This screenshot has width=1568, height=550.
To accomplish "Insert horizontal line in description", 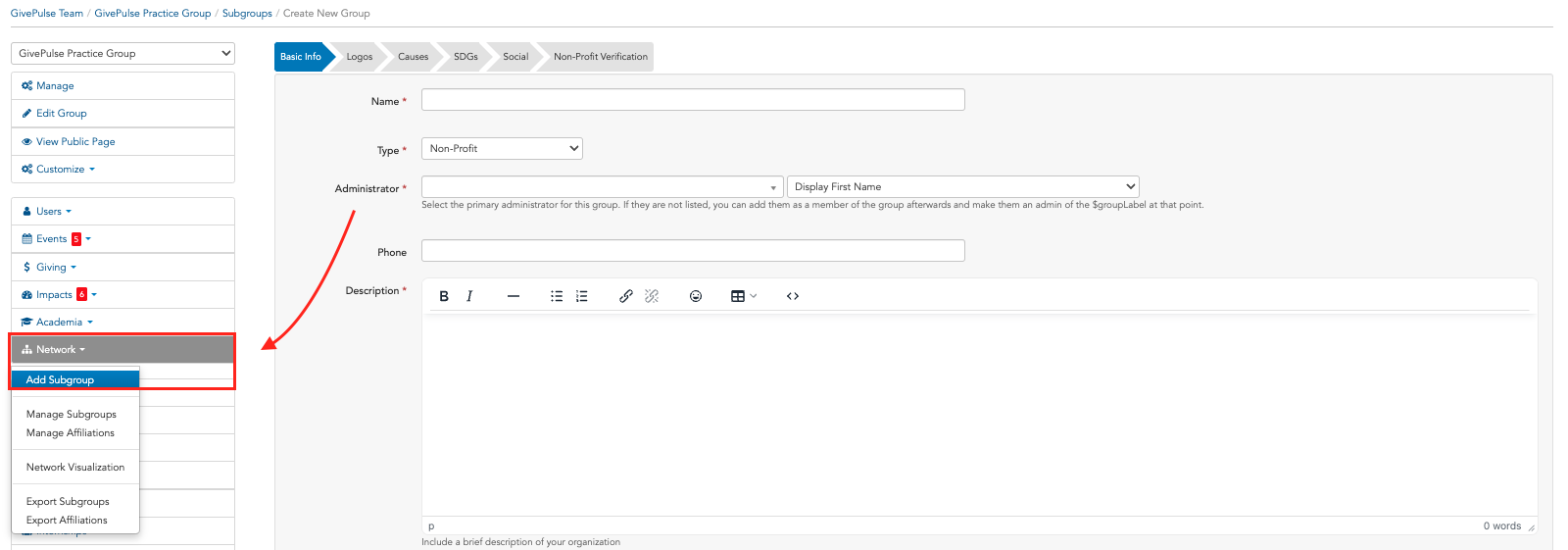I will point(514,296).
